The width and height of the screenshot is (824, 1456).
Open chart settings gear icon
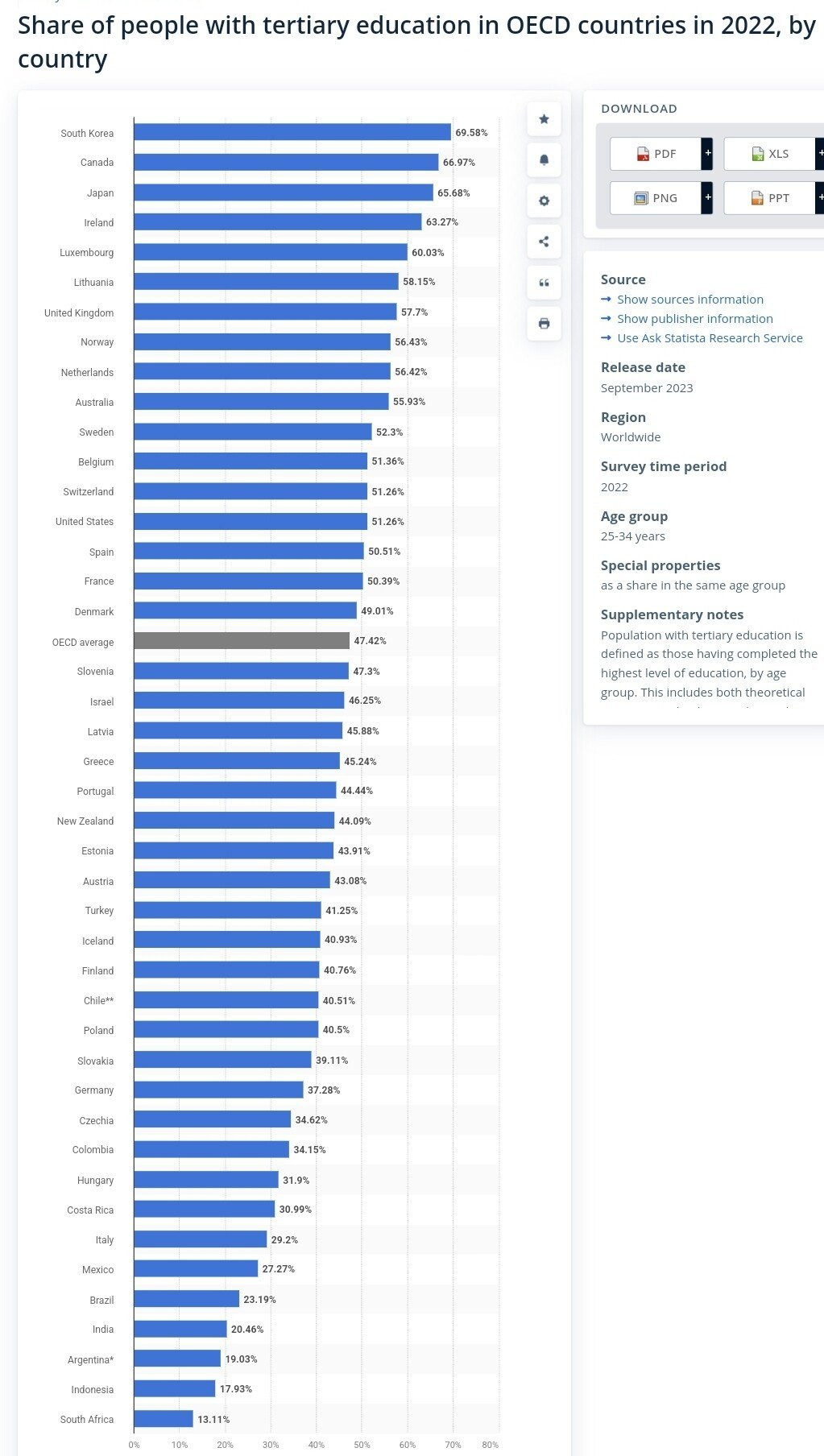pos(544,201)
